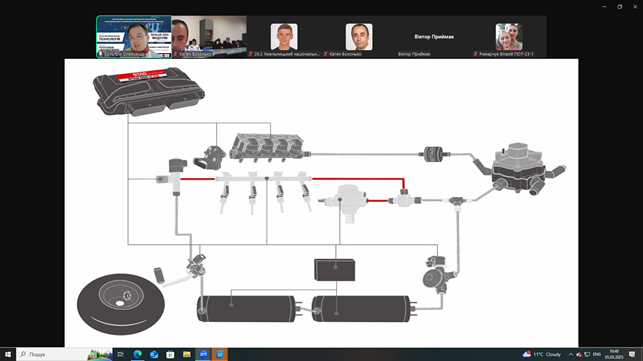Click the orange highlighted taskbar app

(220, 354)
